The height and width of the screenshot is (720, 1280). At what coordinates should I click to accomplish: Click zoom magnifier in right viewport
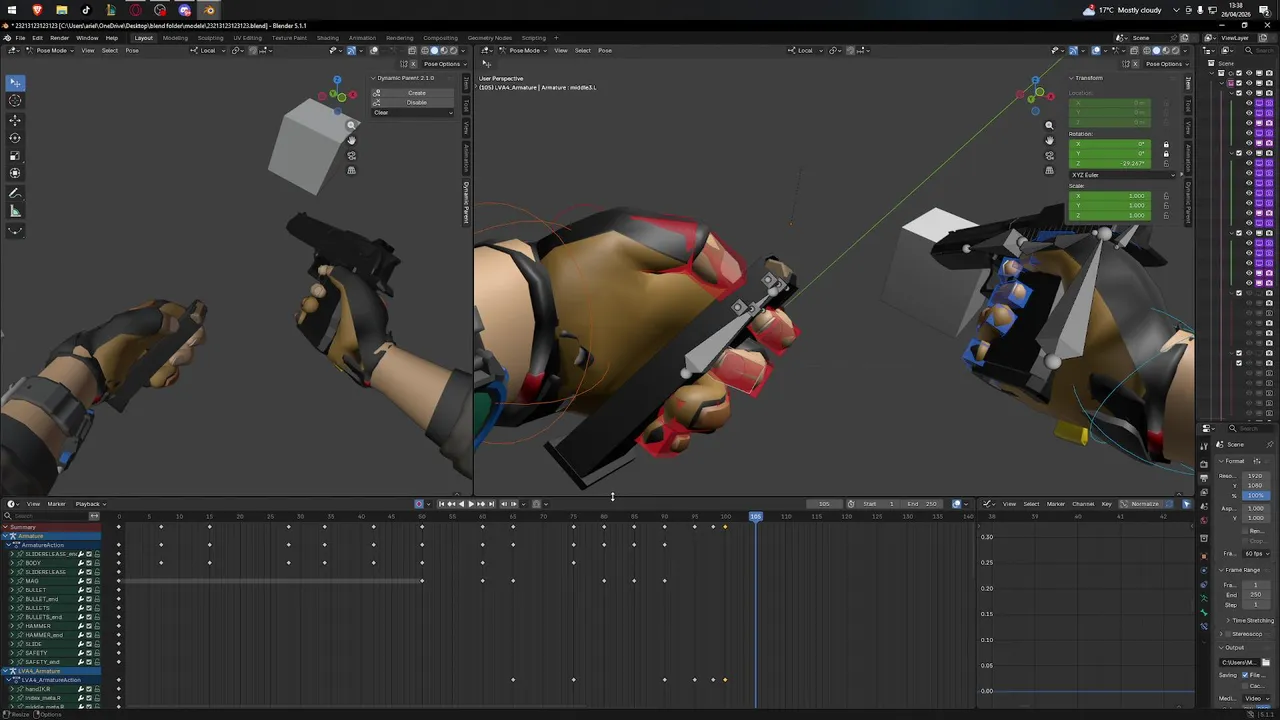pos(1049,125)
